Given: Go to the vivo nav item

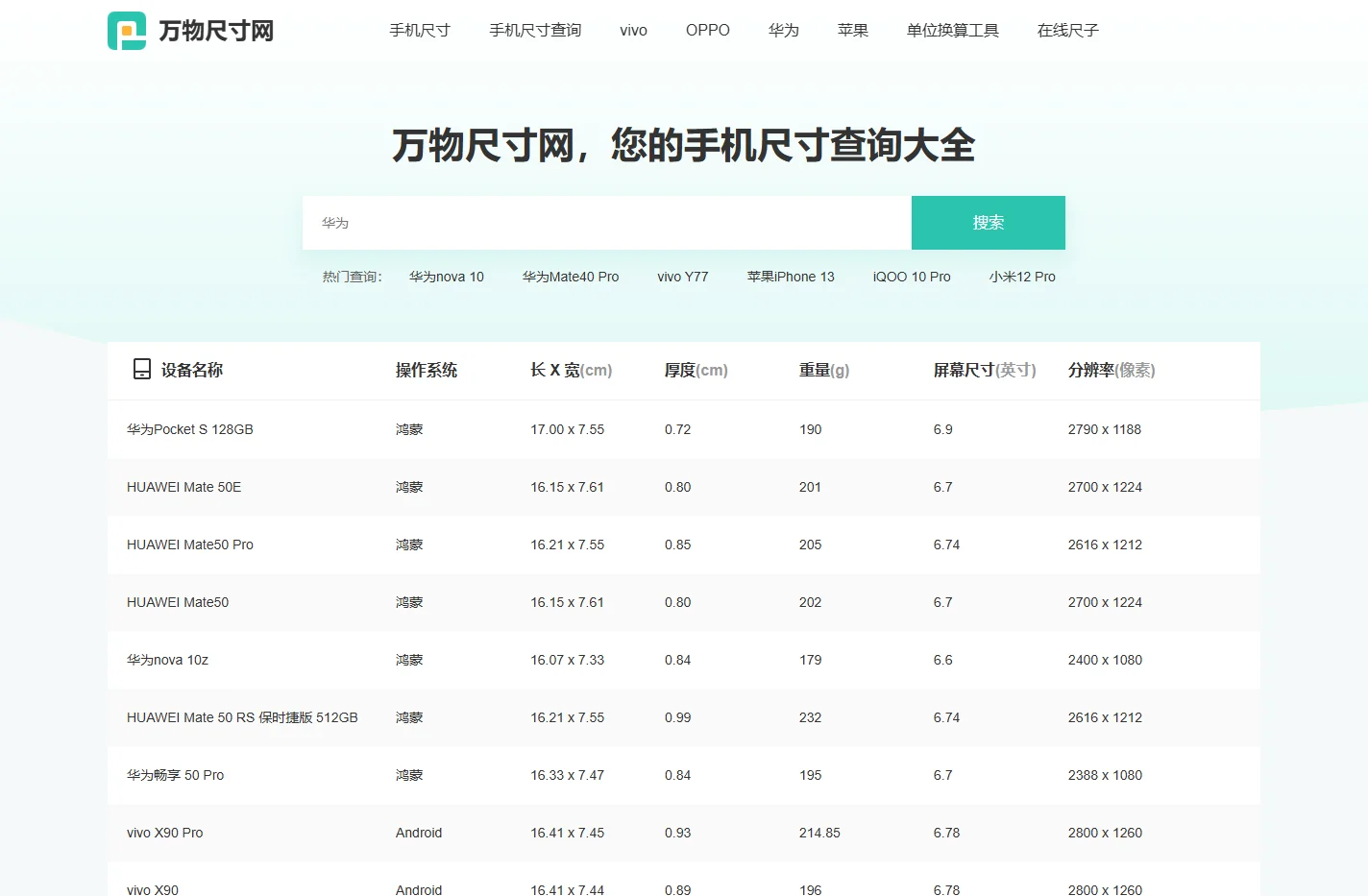Looking at the screenshot, I should click(634, 31).
